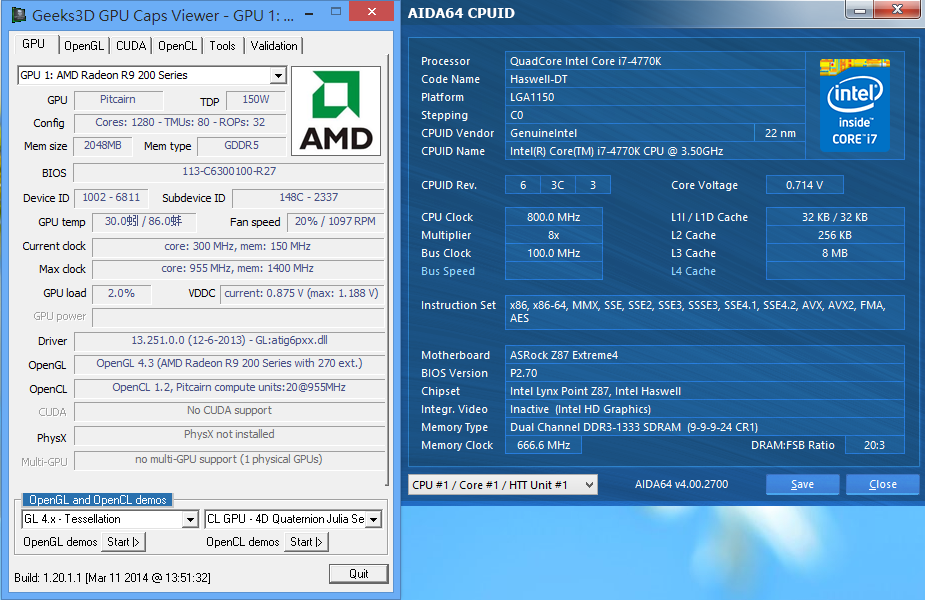
Task: Click the OpenCL 1.2, Pitcairn field
Action: pyautogui.click(x=229, y=388)
